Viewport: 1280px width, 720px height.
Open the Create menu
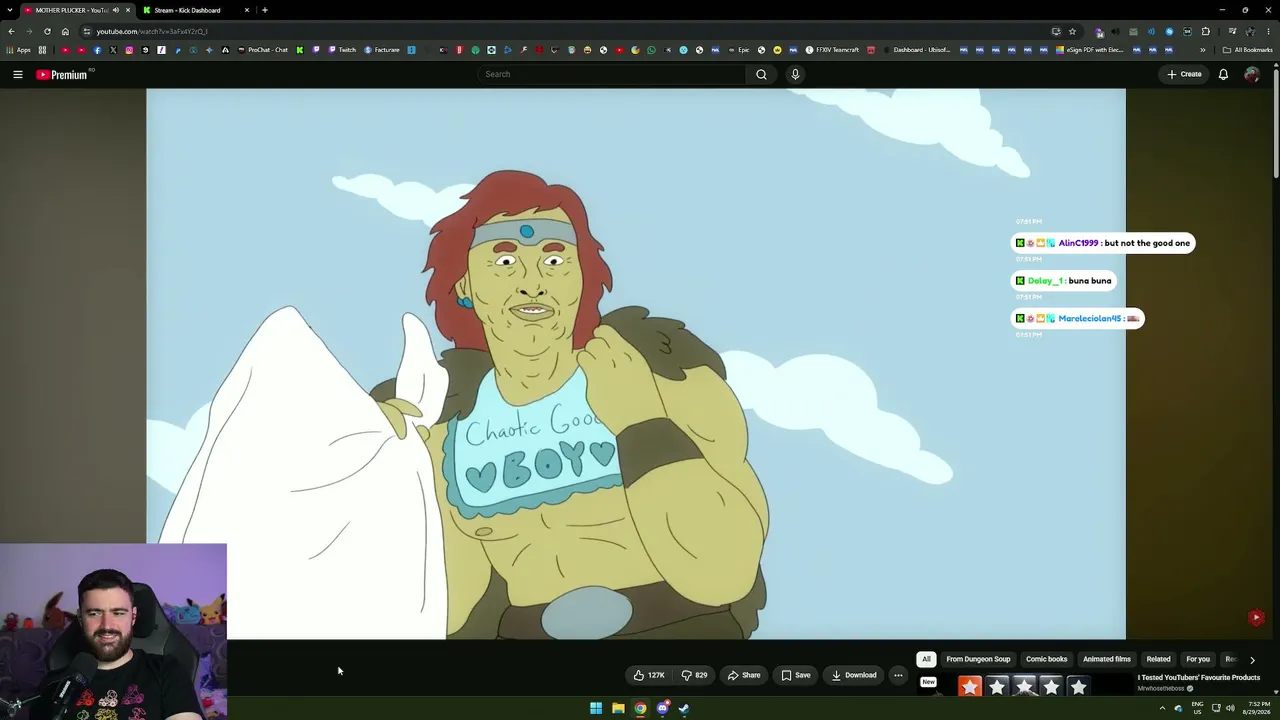(x=1184, y=74)
